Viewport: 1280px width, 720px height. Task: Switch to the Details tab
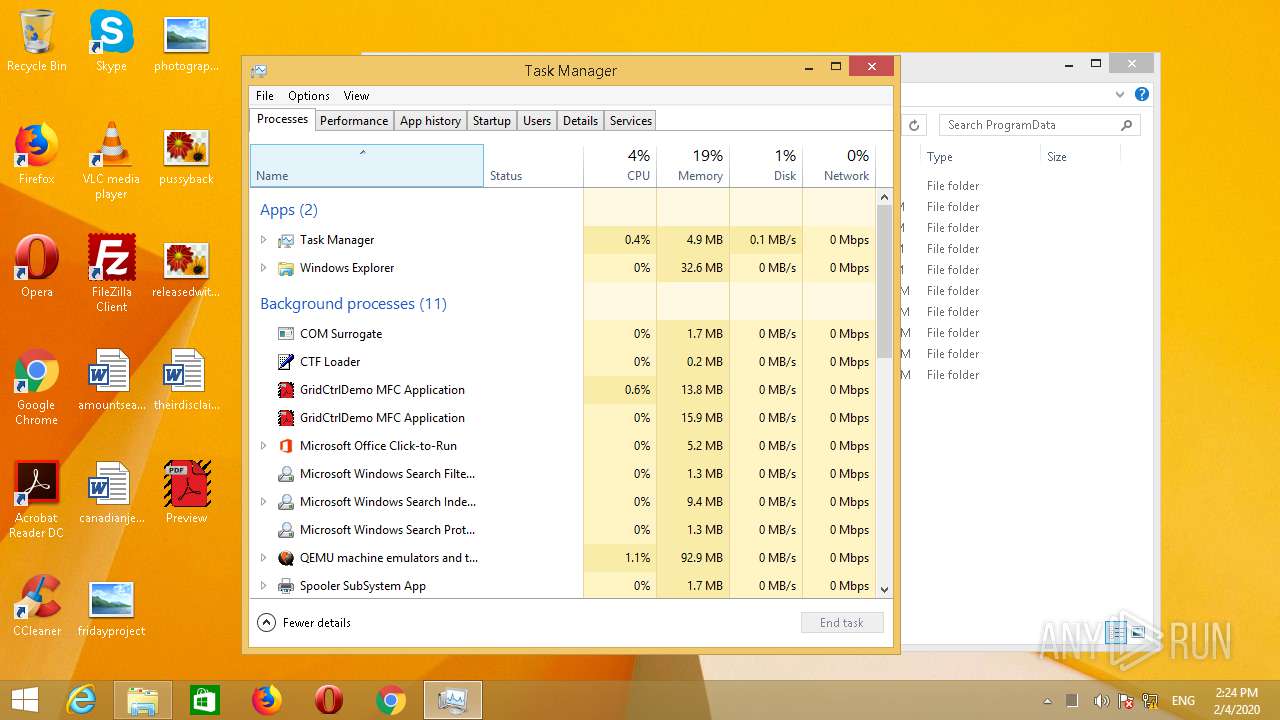(x=580, y=121)
